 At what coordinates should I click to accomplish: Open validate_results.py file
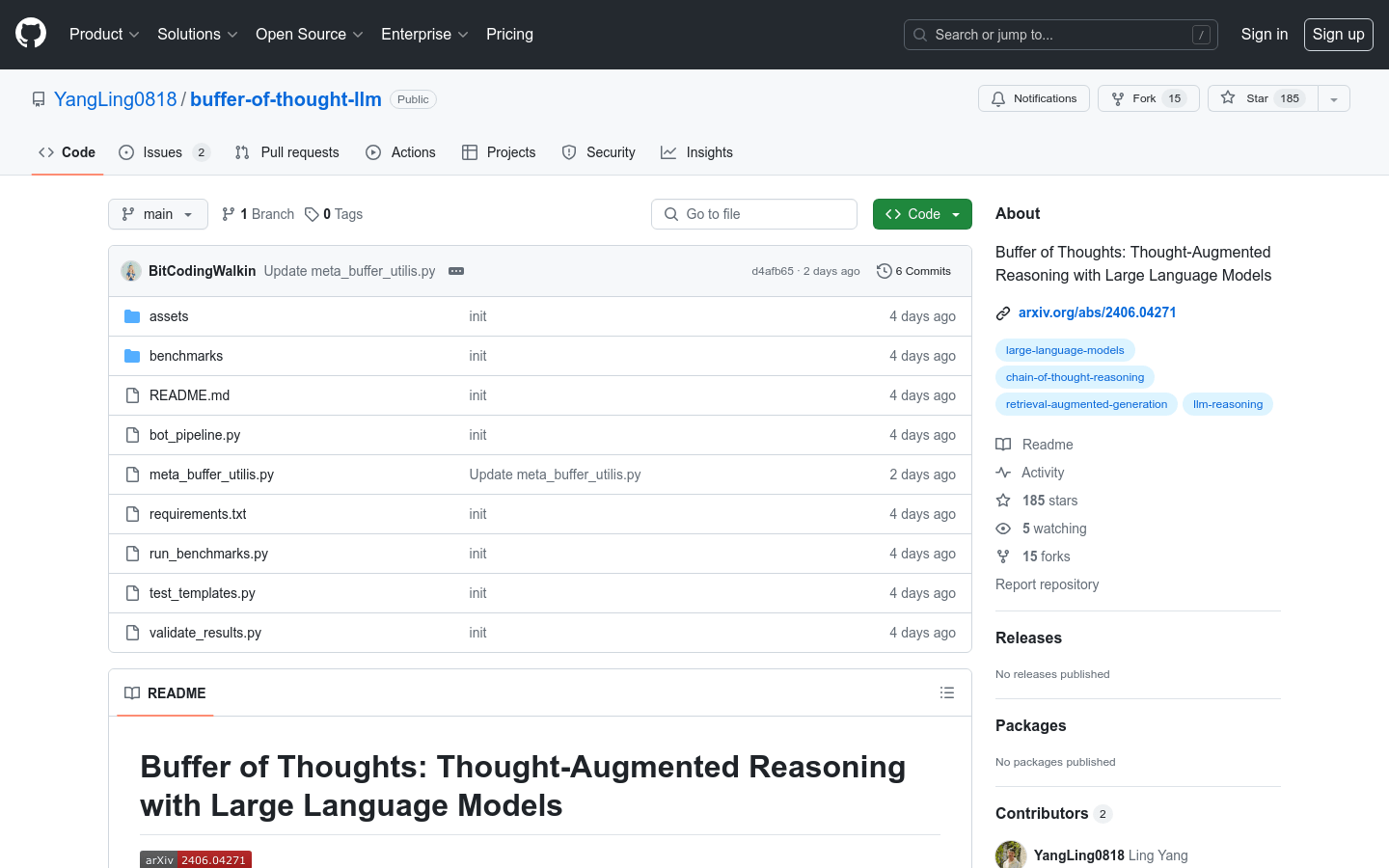[x=205, y=633]
